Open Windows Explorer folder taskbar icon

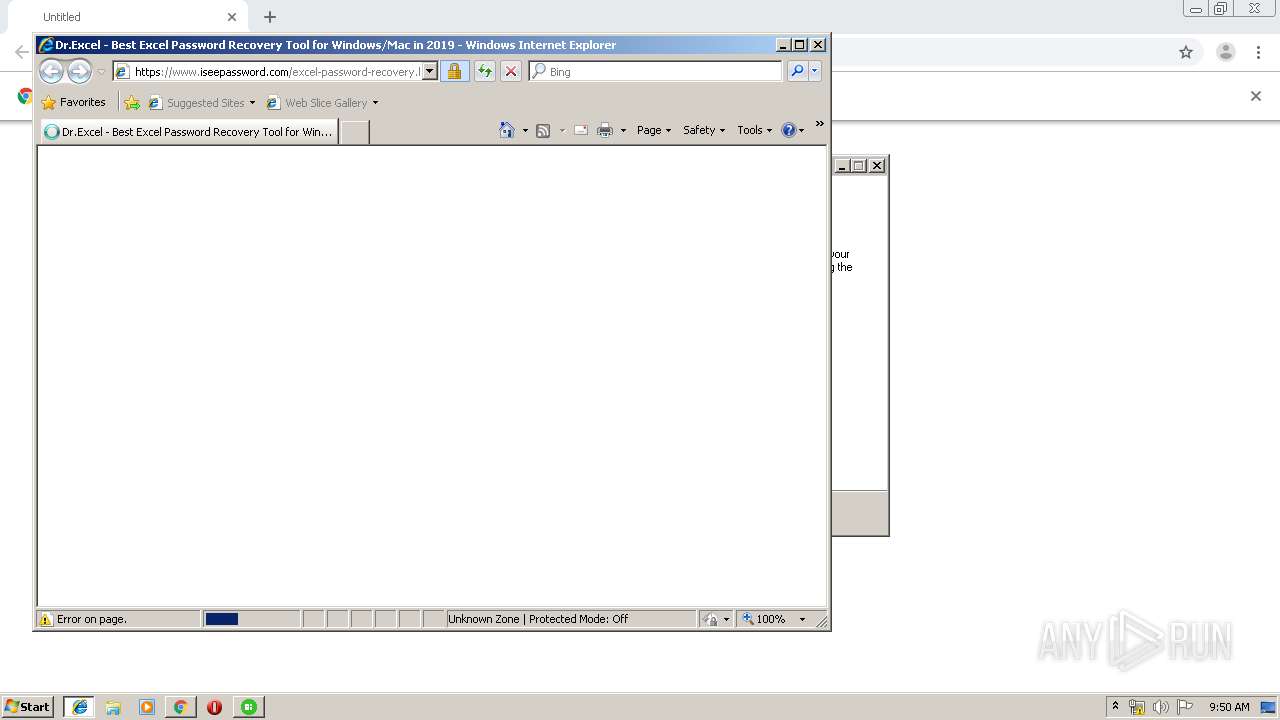113,707
